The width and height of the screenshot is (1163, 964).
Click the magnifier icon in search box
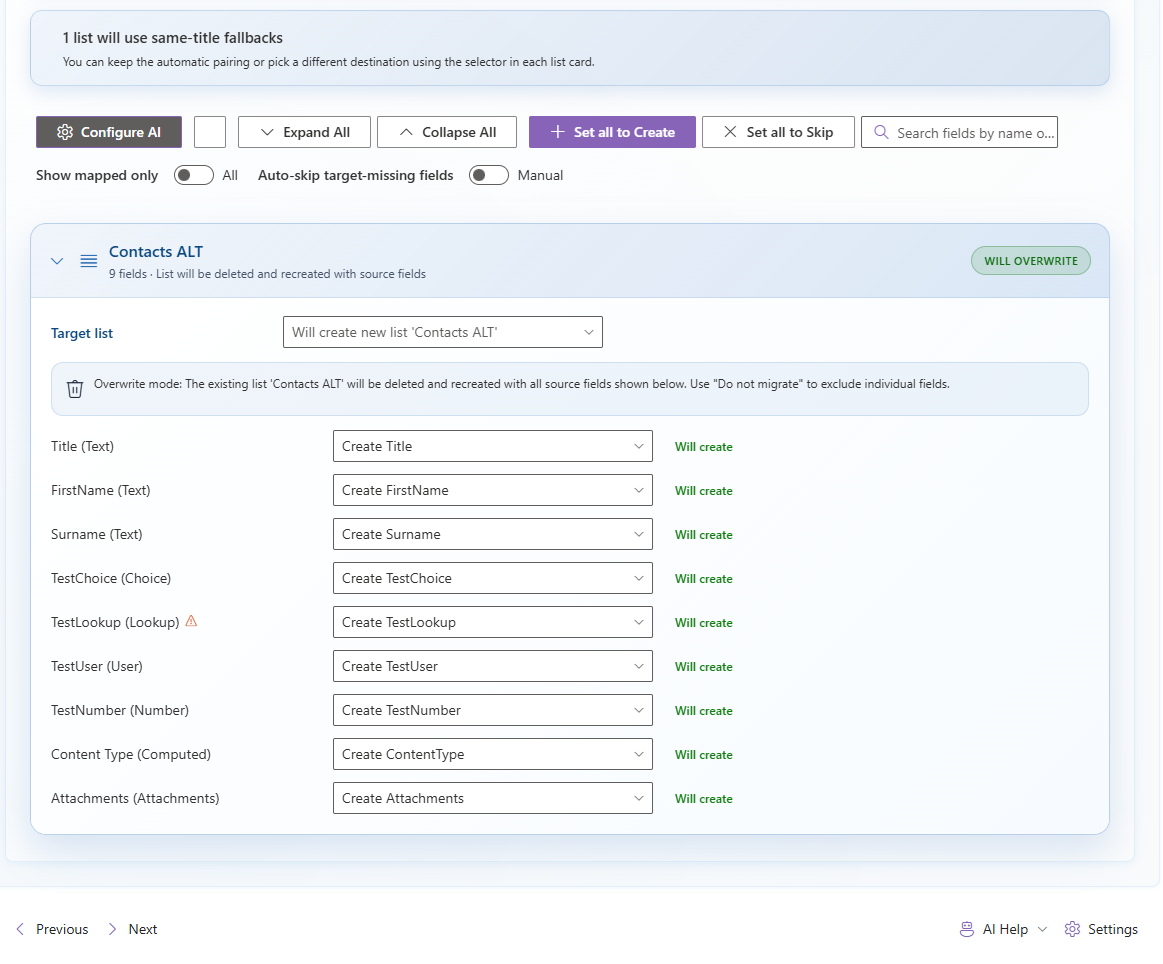pyautogui.click(x=881, y=132)
